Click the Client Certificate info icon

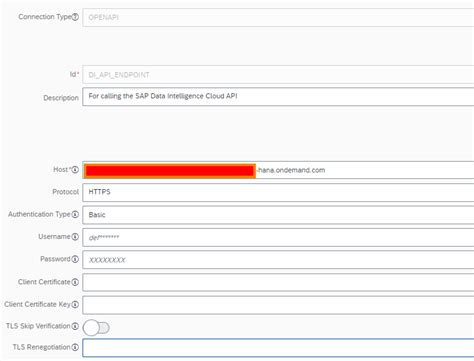pos(75,282)
